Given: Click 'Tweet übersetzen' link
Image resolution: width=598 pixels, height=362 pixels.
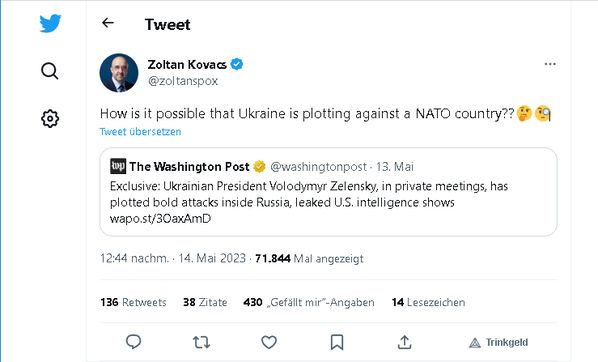Looking at the screenshot, I should tap(140, 132).
